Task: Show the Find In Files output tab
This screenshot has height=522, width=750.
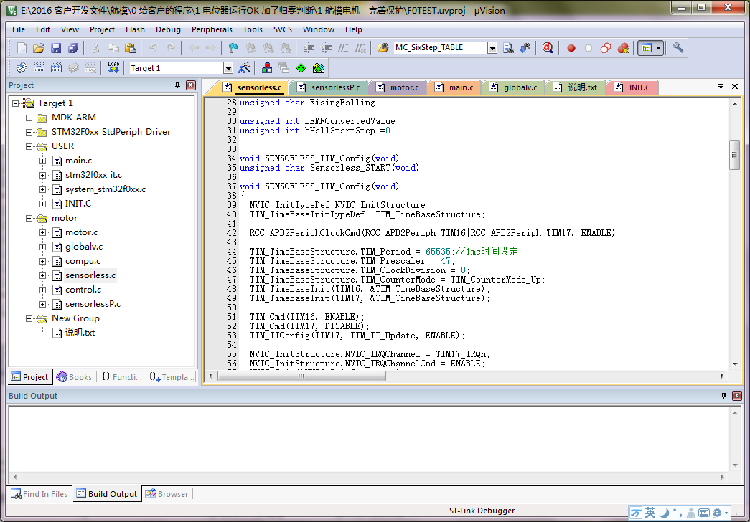Action: point(40,494)
